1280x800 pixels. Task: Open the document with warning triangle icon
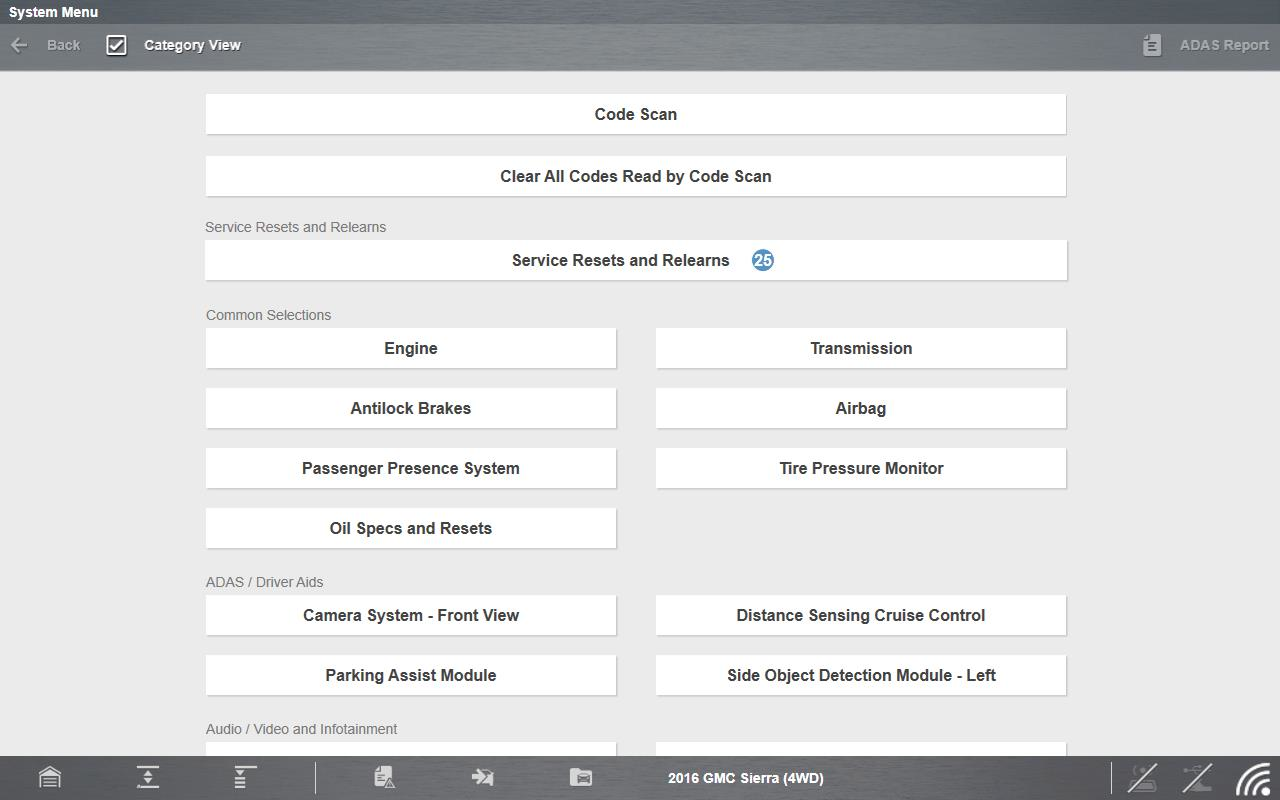point(384,777)
